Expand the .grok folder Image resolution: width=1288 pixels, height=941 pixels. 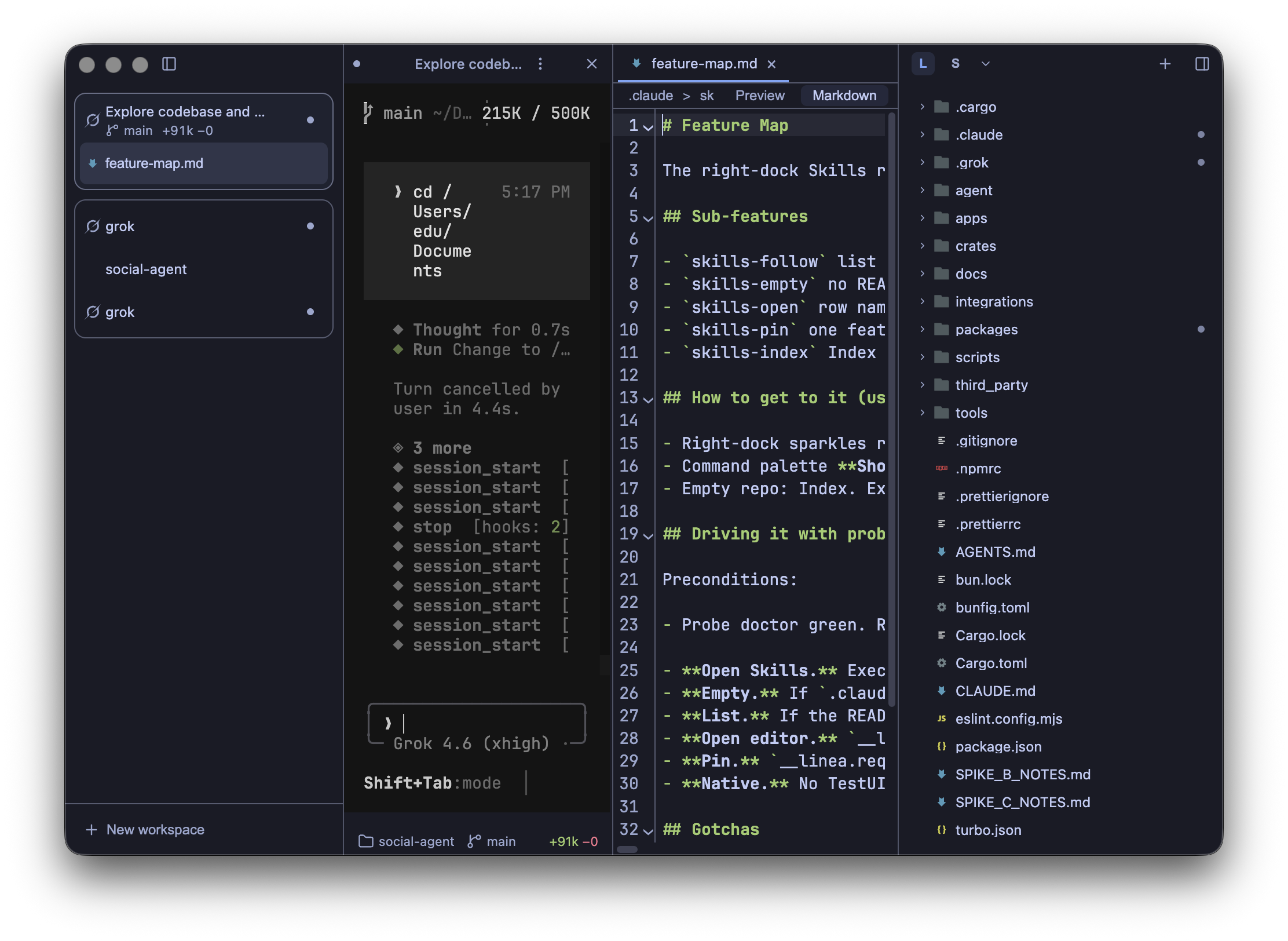pyautogui.click(x=922, y=162)
